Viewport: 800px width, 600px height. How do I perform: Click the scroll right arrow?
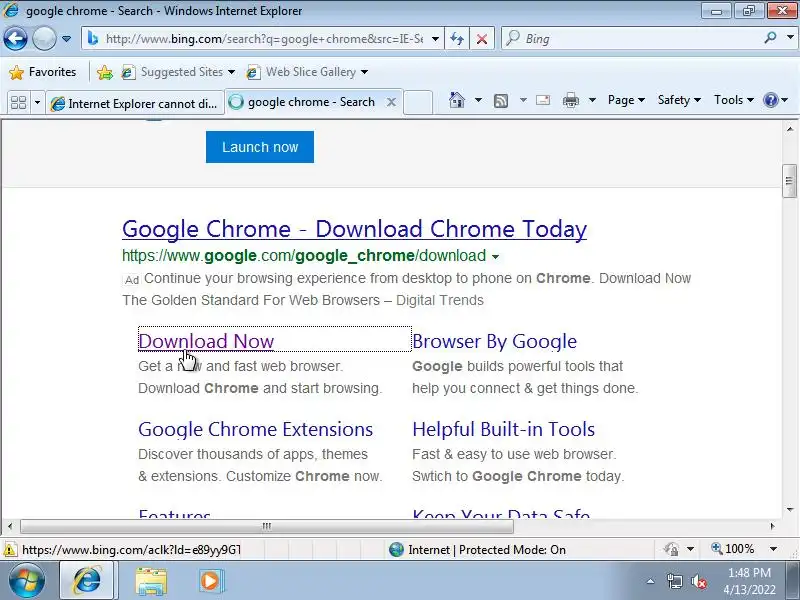[x=772, y=526]
